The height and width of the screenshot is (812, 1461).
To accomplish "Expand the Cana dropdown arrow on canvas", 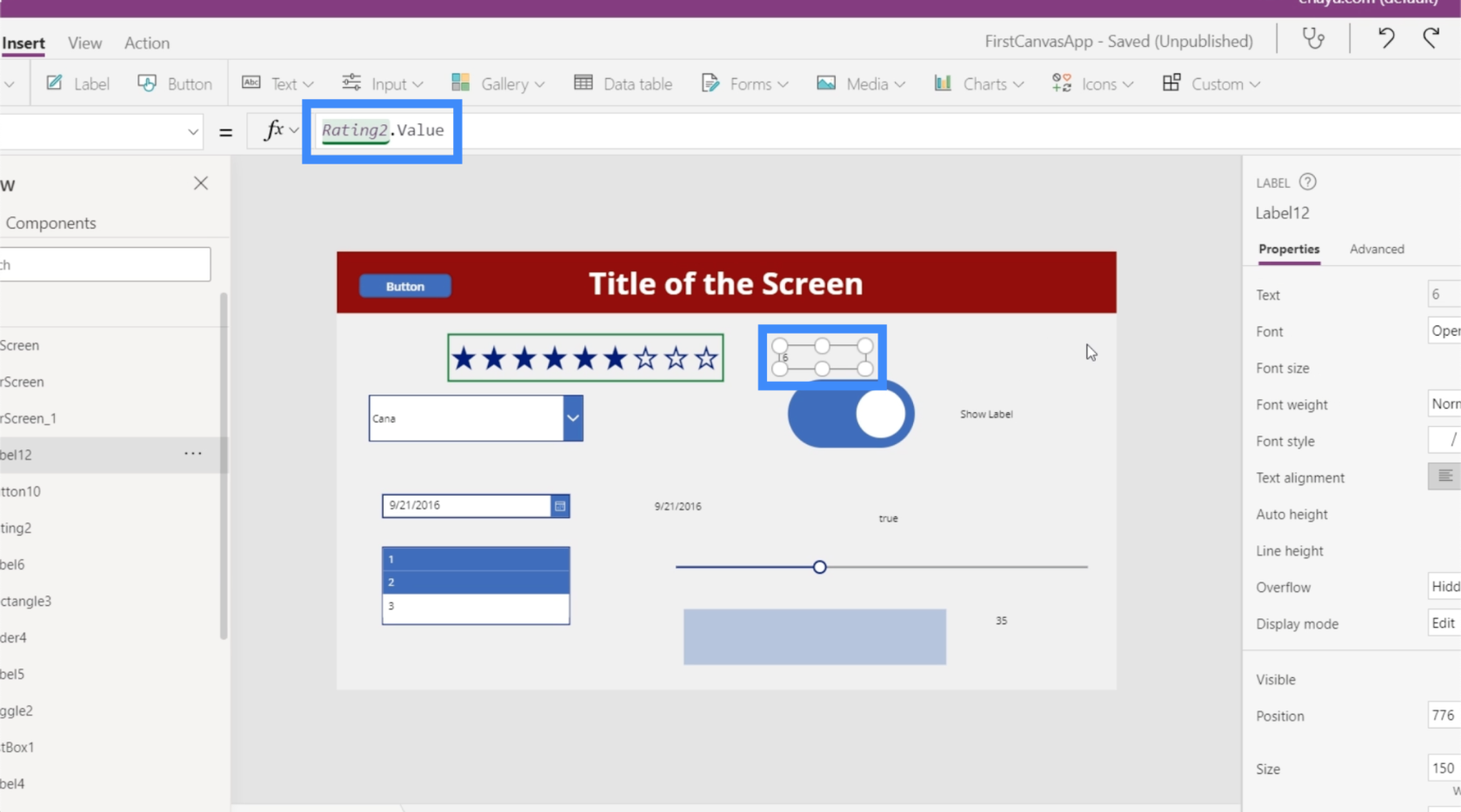I will click(573, 418).
